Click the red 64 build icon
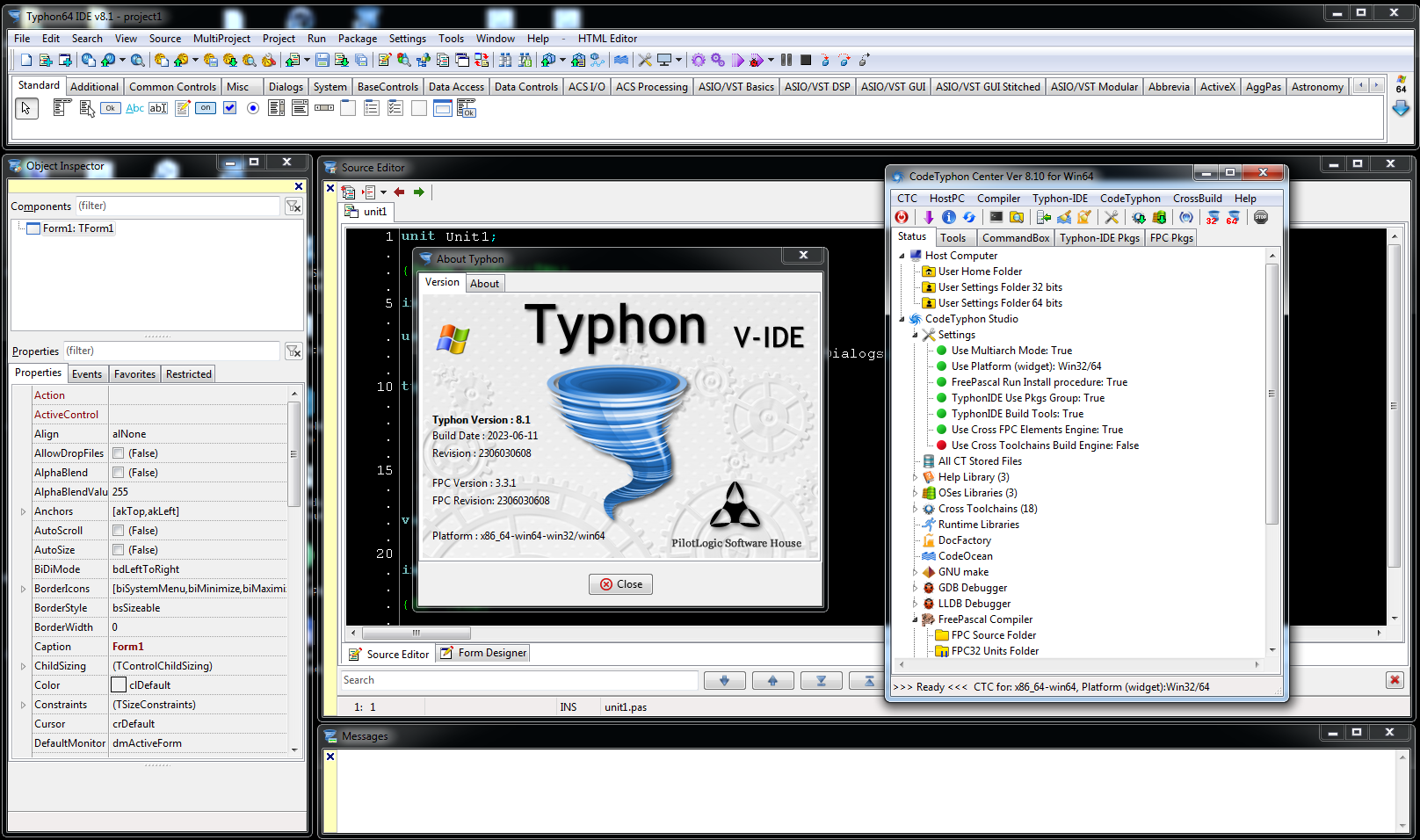 tap(1233, 217)
